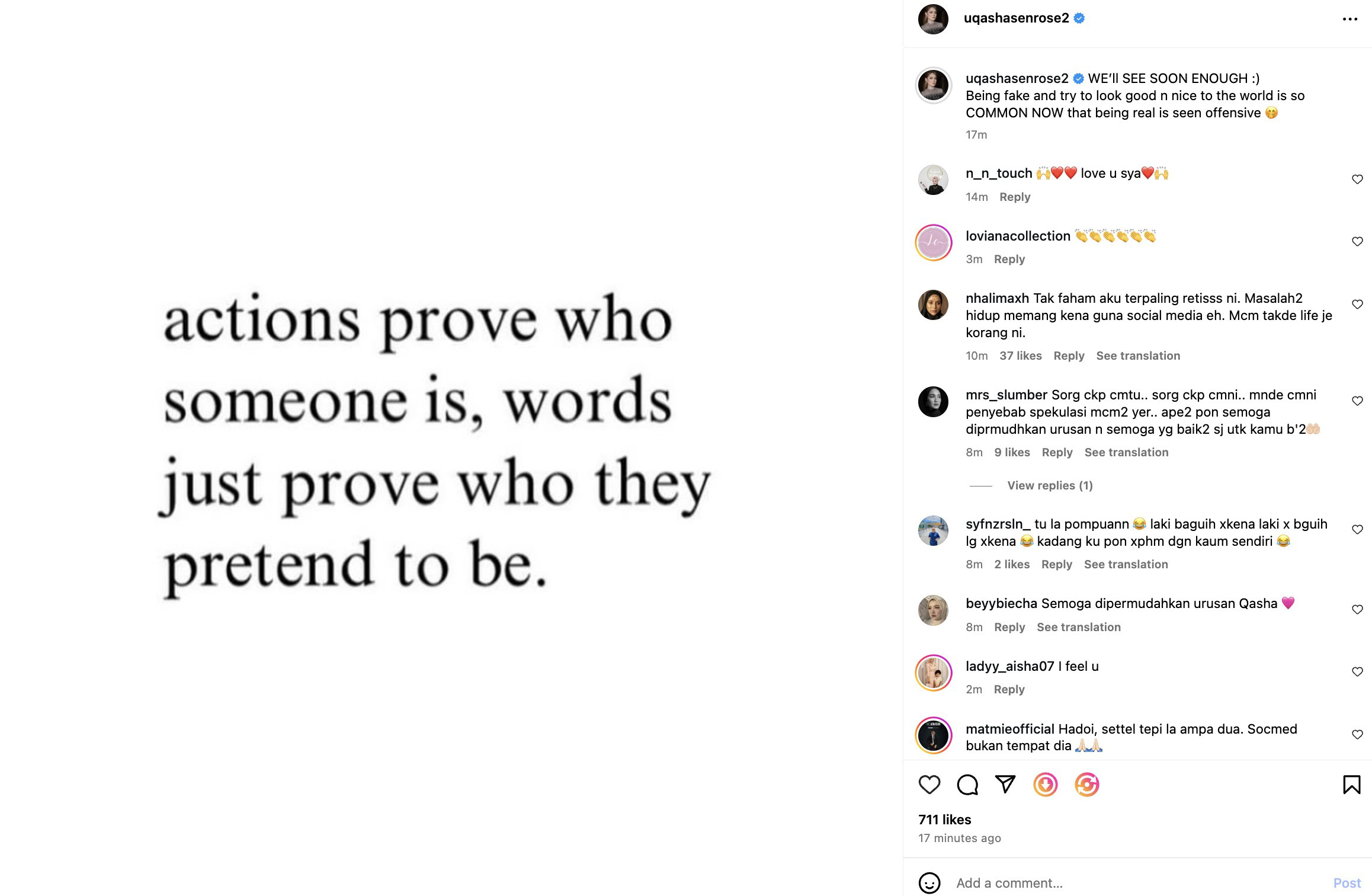
Task: Expand View replies (1) under mrs_slumber
Action: [1050, 485]
